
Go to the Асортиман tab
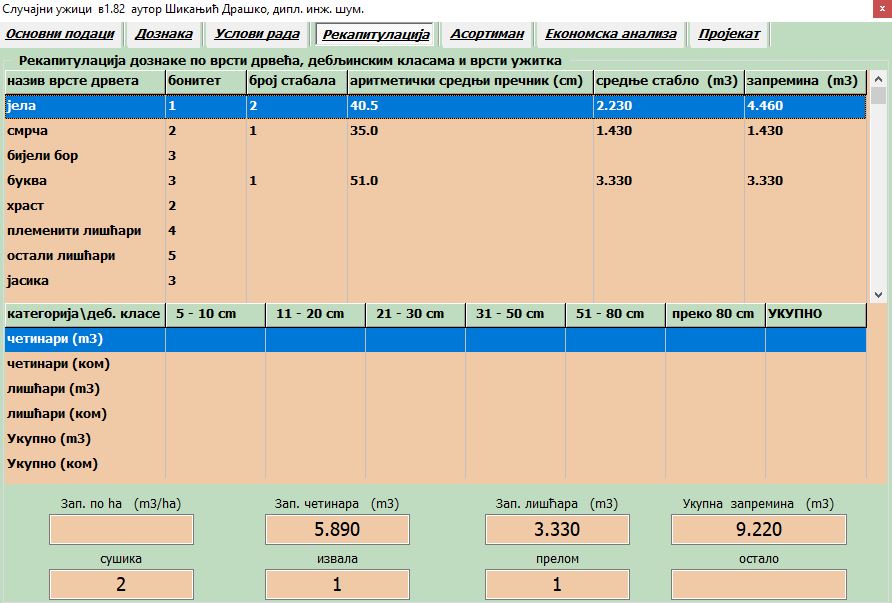point(487,34)
